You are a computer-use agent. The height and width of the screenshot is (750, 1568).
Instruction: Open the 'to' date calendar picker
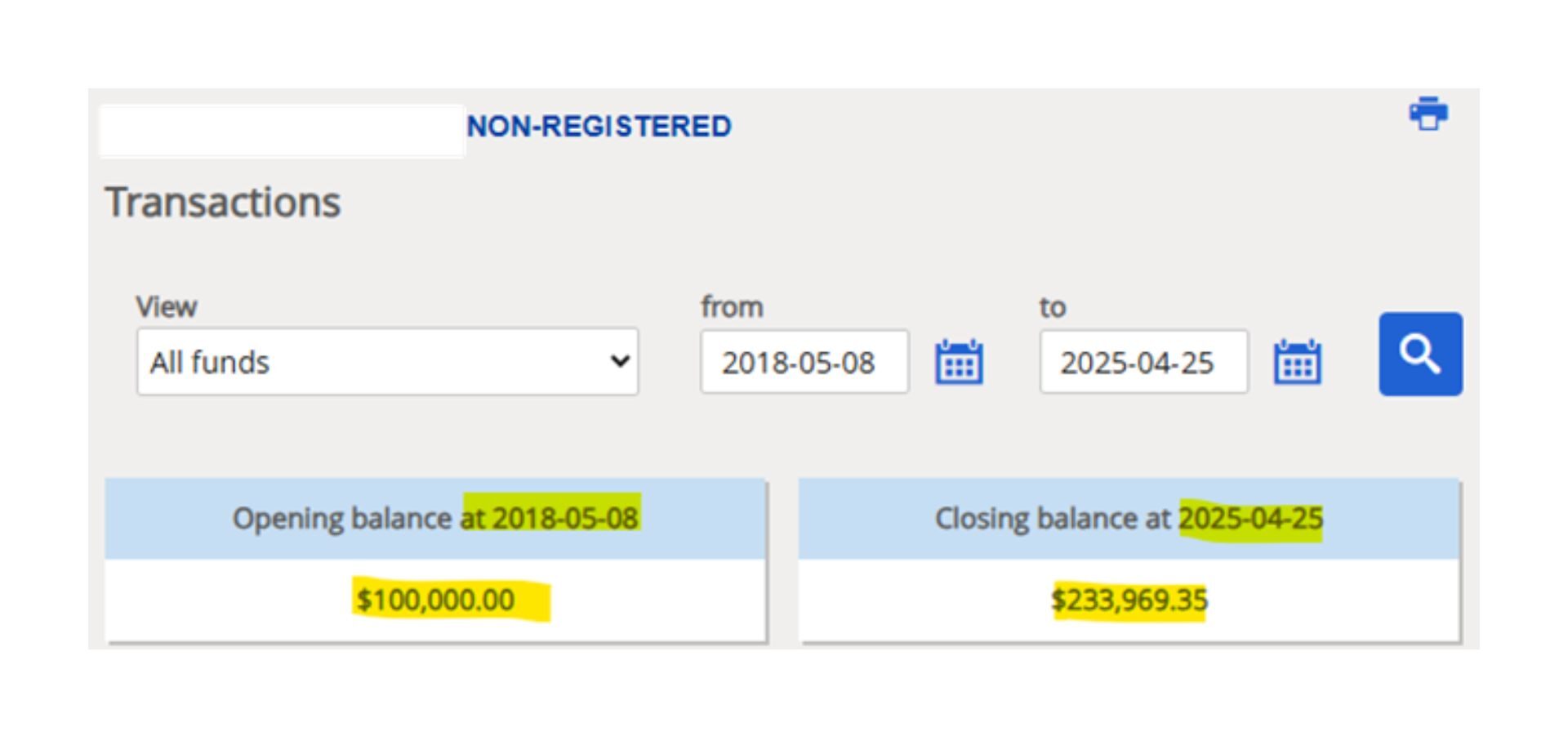[1297, 362]
